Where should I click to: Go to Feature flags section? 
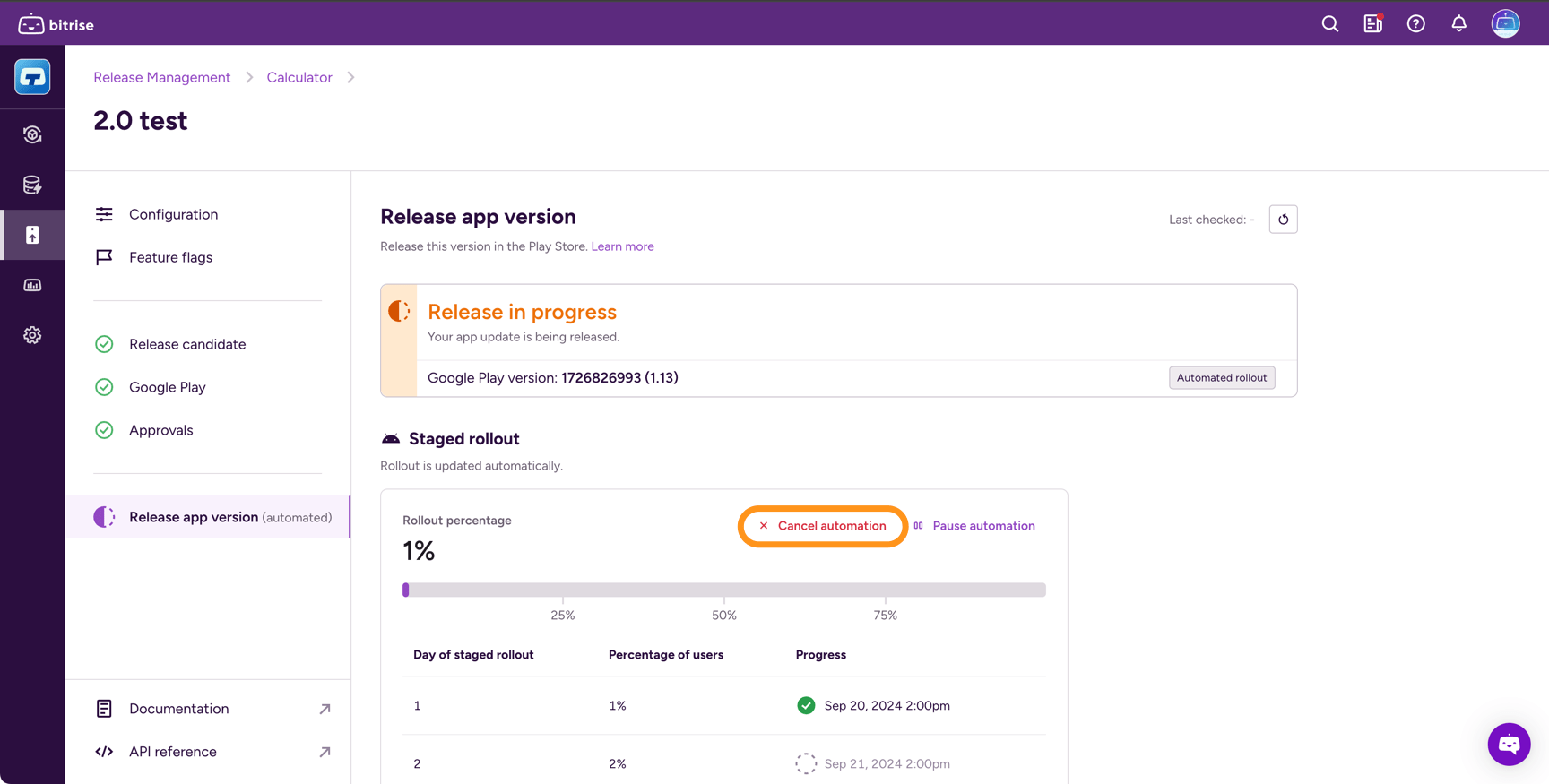pyautogui.click(x=170, y=257)
